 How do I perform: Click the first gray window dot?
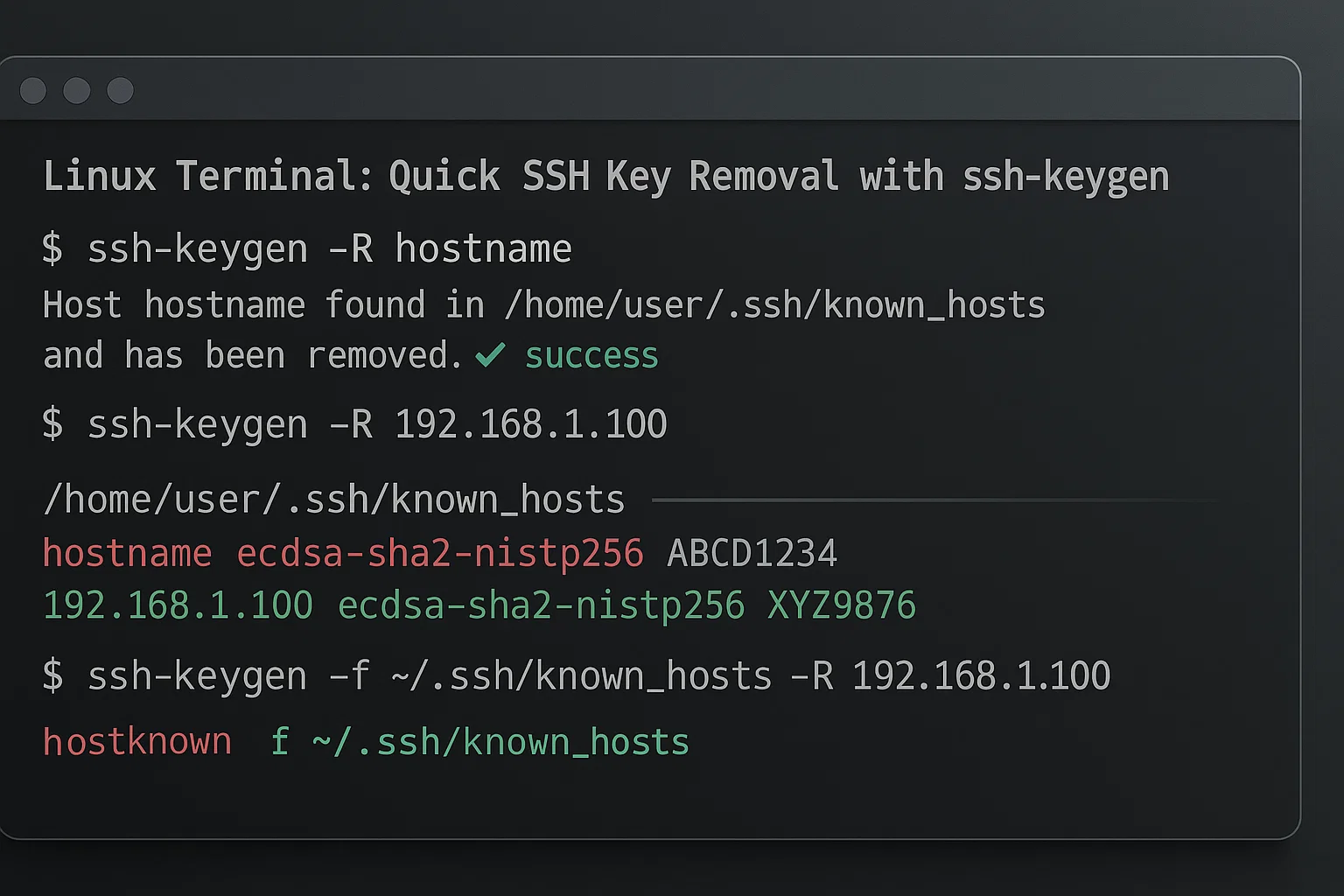click(x=33, y=90)
